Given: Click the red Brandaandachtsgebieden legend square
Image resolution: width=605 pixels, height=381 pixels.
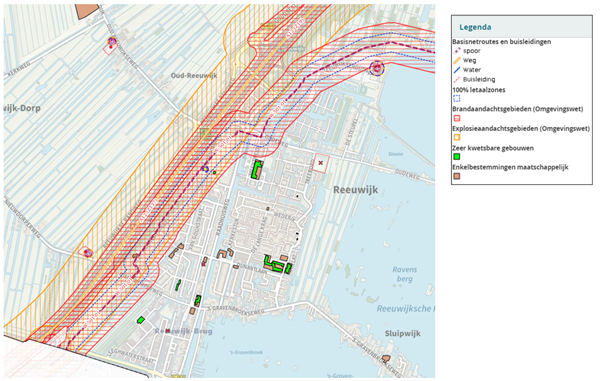Looking at the screenshot, I should coord(457,118).
